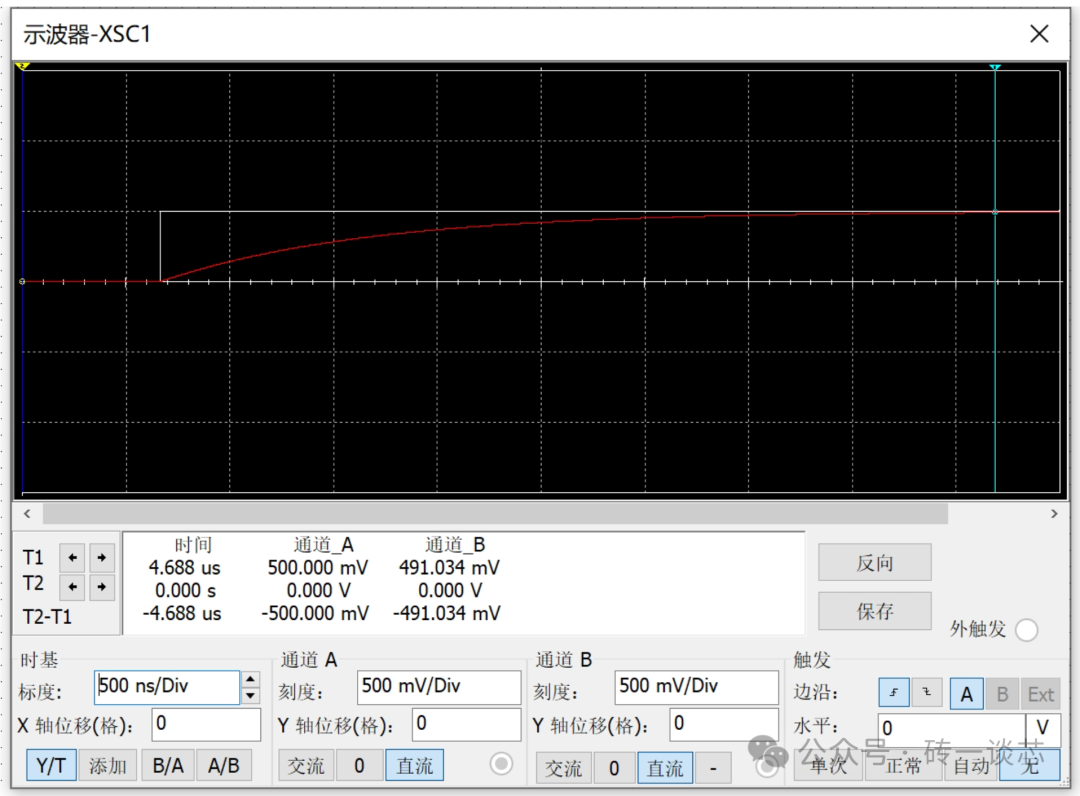This screenshot has height=796, width=1080.
Task: Select rising edge trigger icon
Action: click(894, 693)
